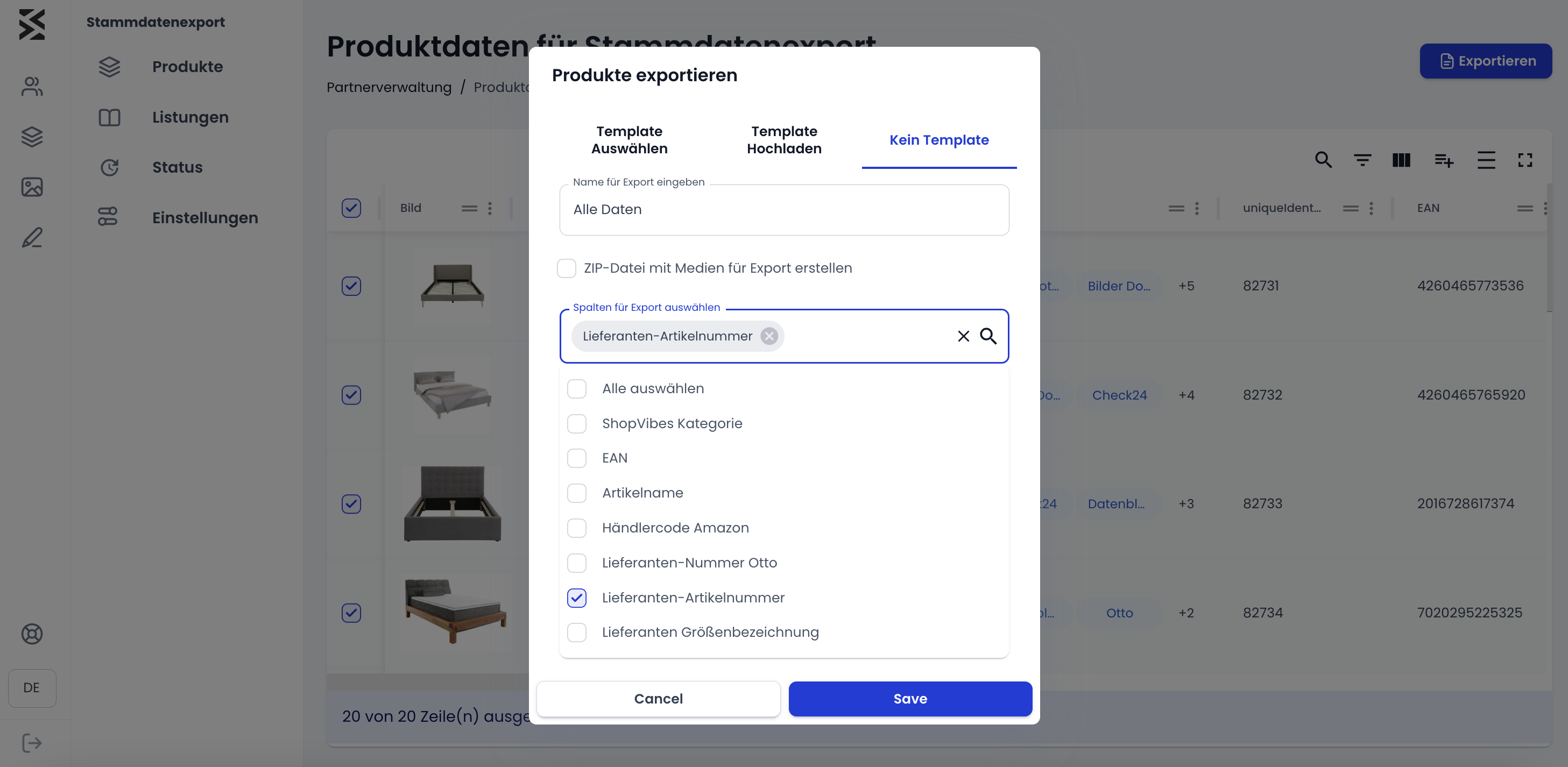This screenshot has width=1568, height=767.
Task: Click the search icon in column selector
Action: tap(988, 336)
